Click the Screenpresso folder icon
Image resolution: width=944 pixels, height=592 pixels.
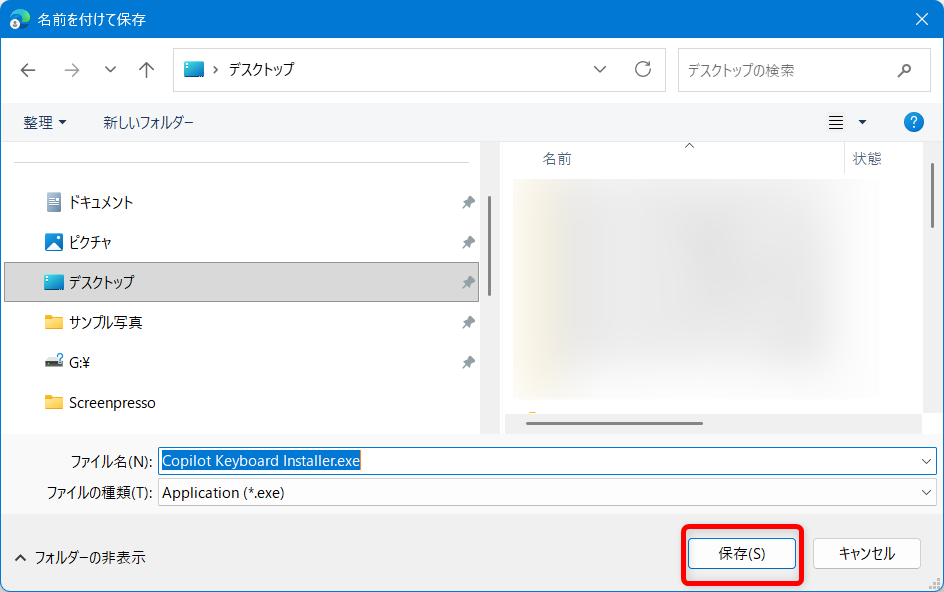pos(54,402)
